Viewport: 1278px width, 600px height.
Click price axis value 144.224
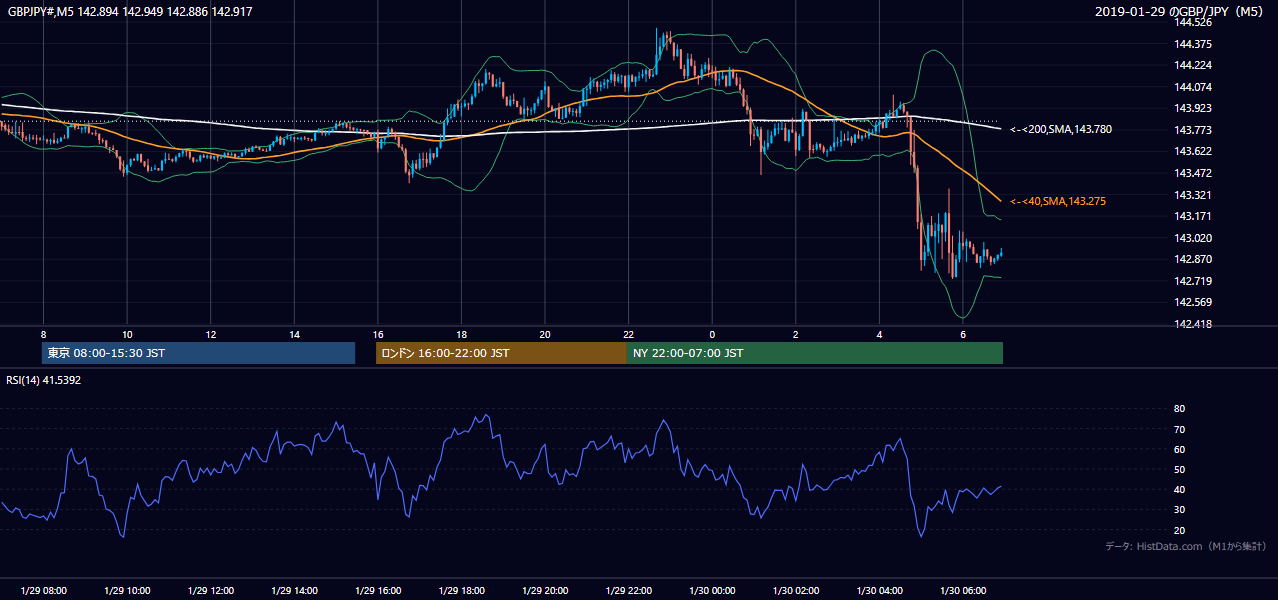(x=1193, y=65)
